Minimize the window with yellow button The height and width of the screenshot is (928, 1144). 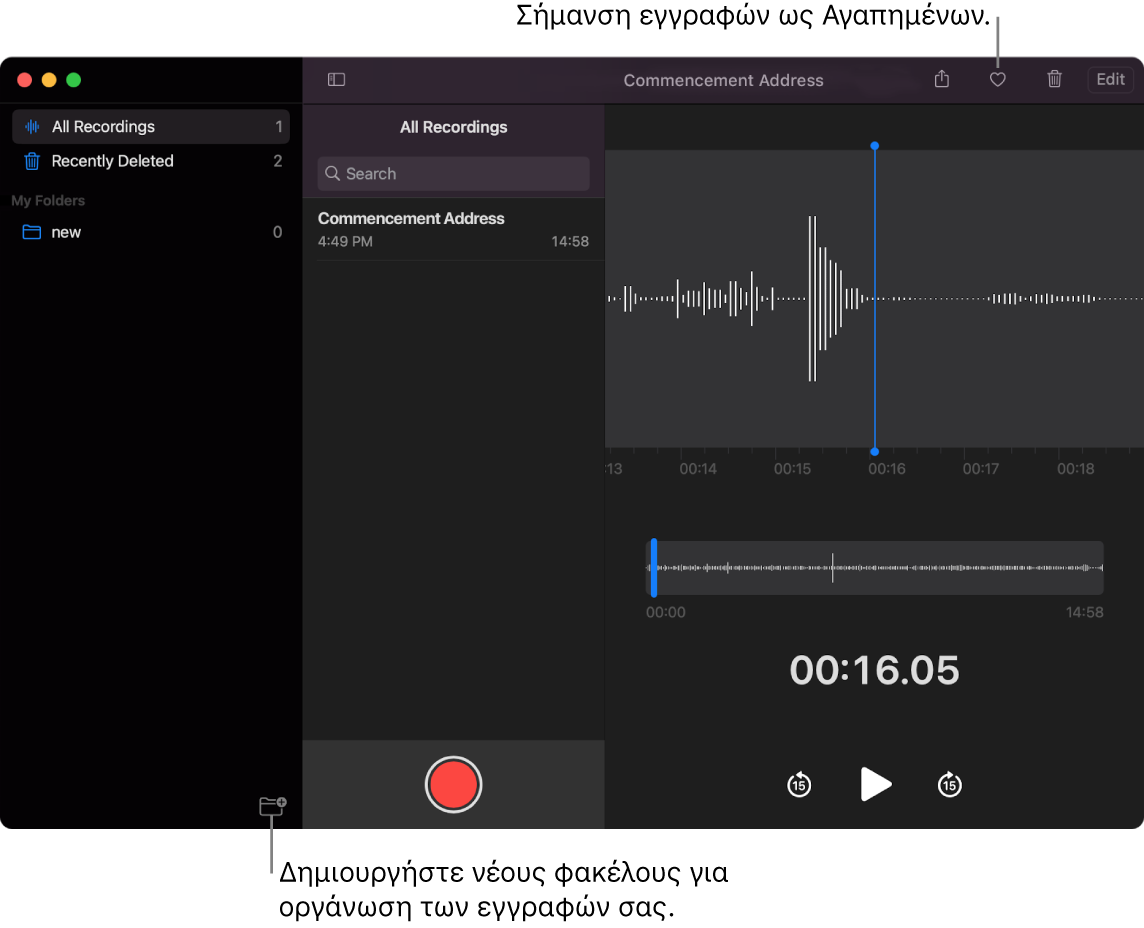49,80
